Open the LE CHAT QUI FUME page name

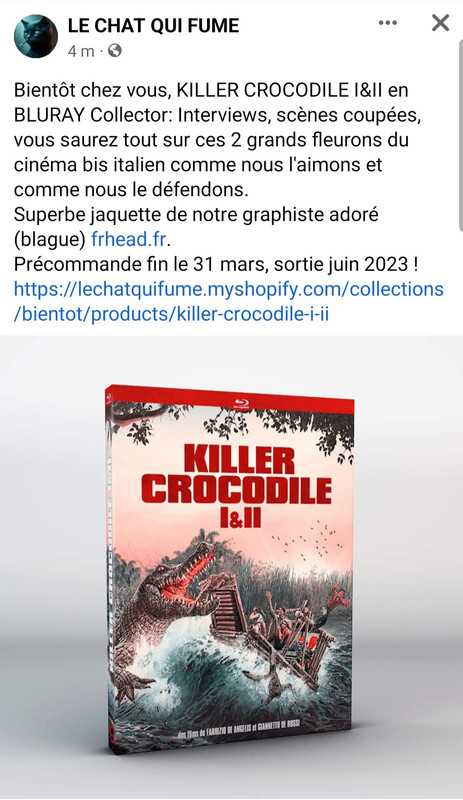(153, 25)
